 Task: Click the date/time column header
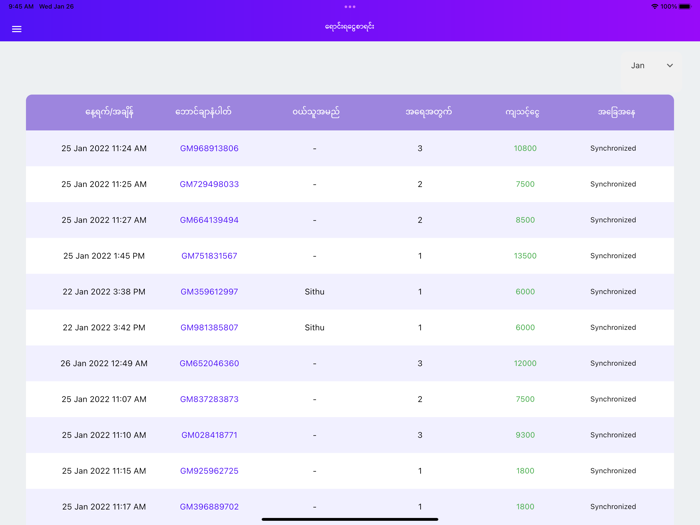click(x=109, y=112)
